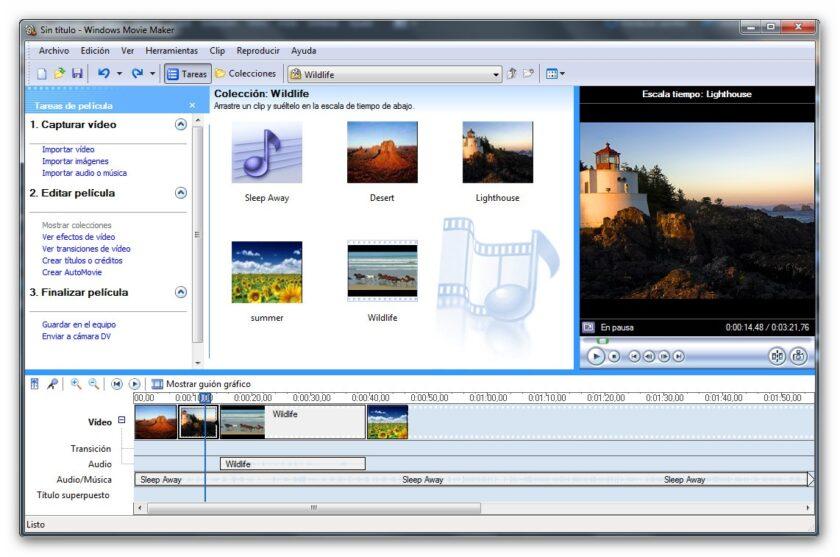840x557 pixels.
Task: Click the Narrate Timeline microphone icon
Action: pyautogui.click(x=52, y=384)
